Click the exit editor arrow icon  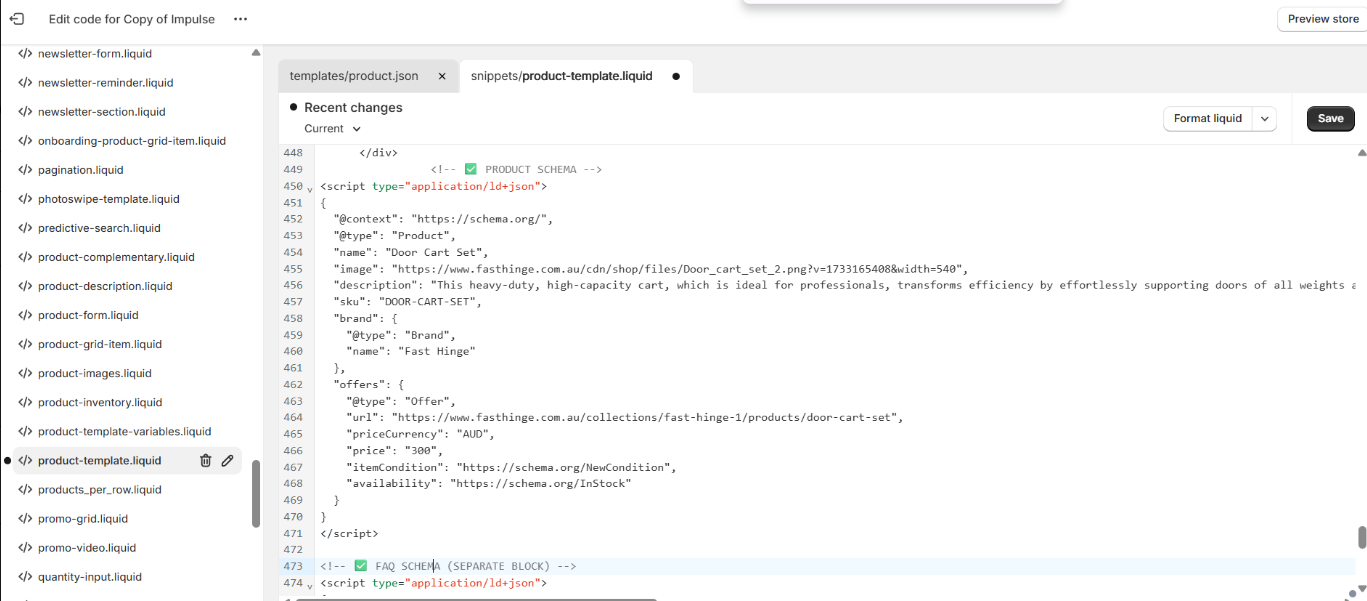17,19
